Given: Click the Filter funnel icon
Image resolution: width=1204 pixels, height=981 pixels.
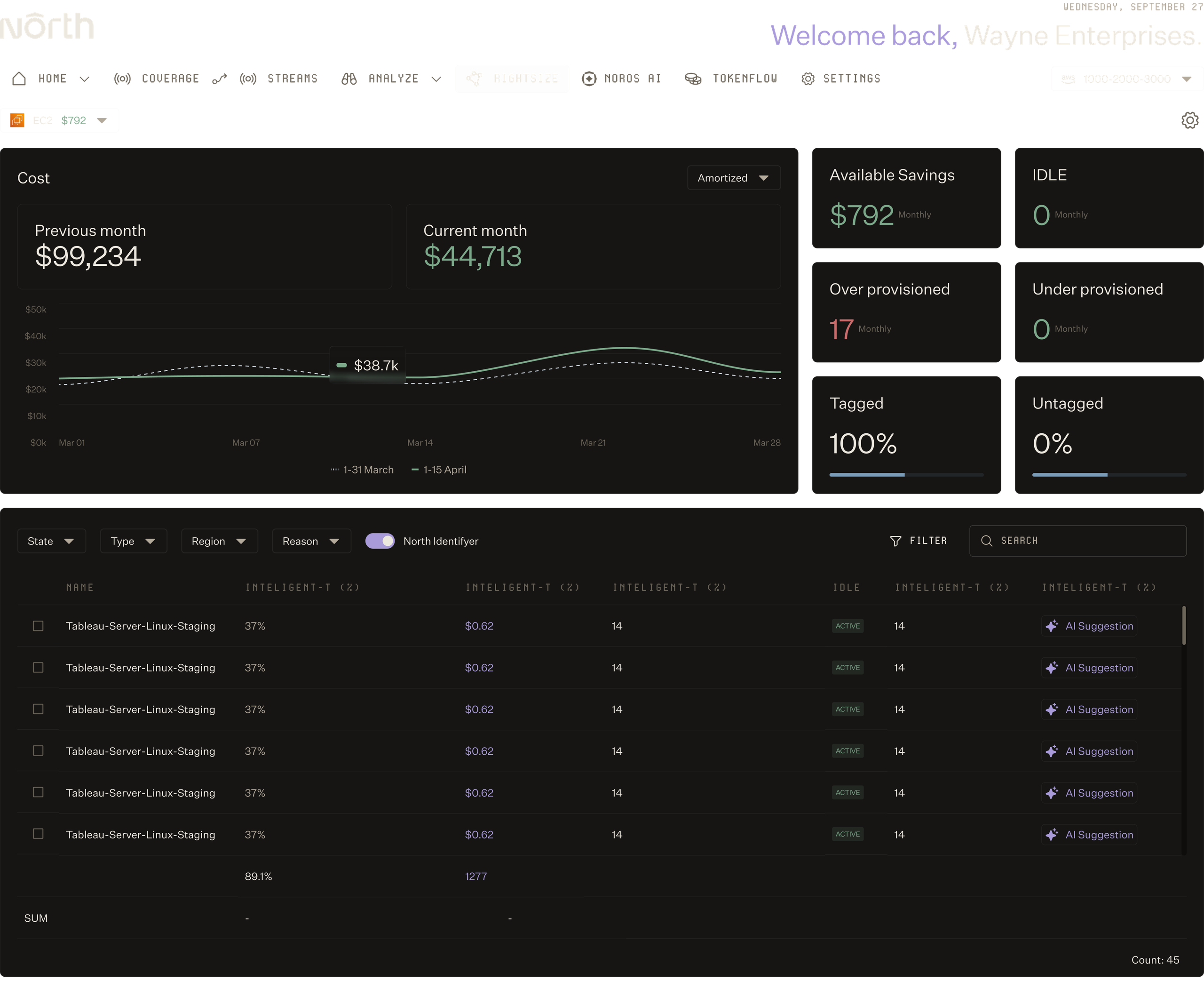Looking at the screenshot, I should tap(895, 541).
